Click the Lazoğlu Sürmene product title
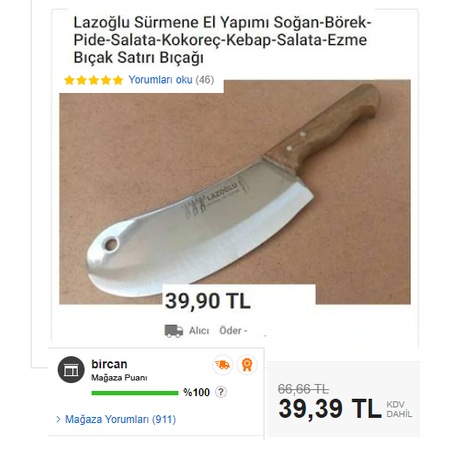Viewport: 450px width, 450px height. [x=222, y=40]
